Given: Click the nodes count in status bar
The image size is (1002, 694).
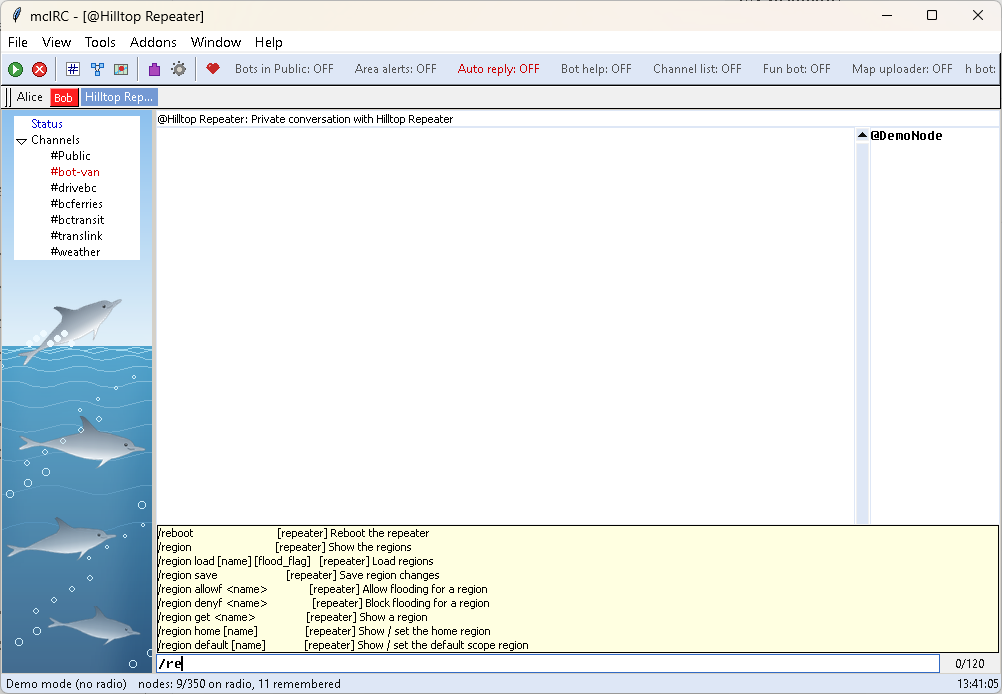Looking at the screenshot, I should (x=239, y=684).
